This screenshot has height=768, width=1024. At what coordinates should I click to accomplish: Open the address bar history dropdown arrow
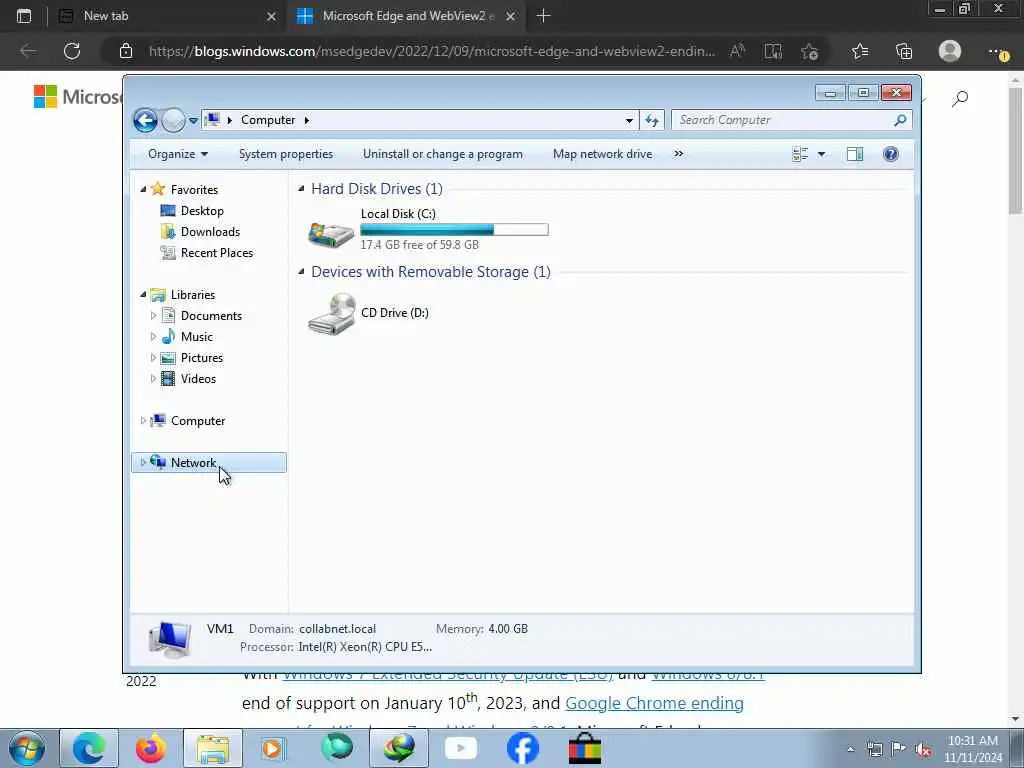pyautogui.click(x=629, y=120)
